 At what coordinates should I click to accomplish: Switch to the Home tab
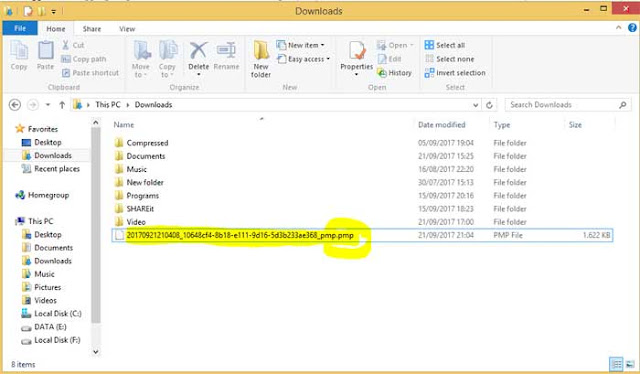click(x=56, y=29)
